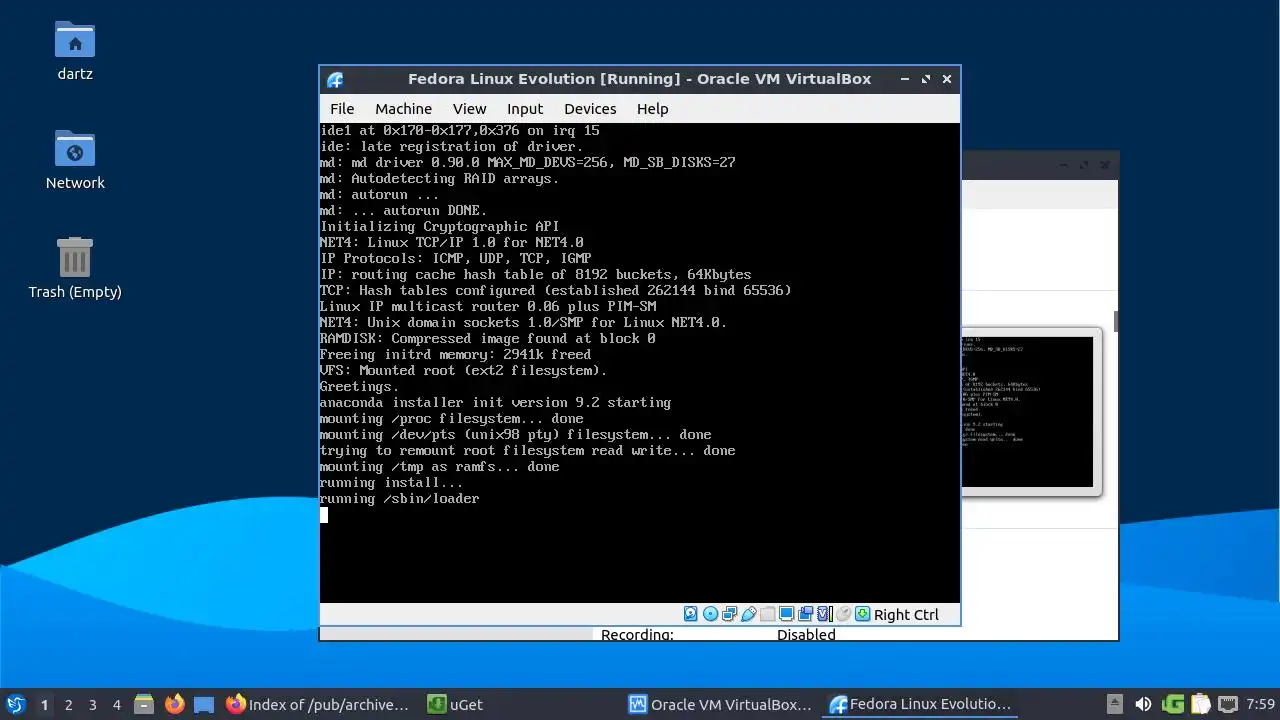Click 'anaconda installer init version 9.2 starting' line

(495, 402)
